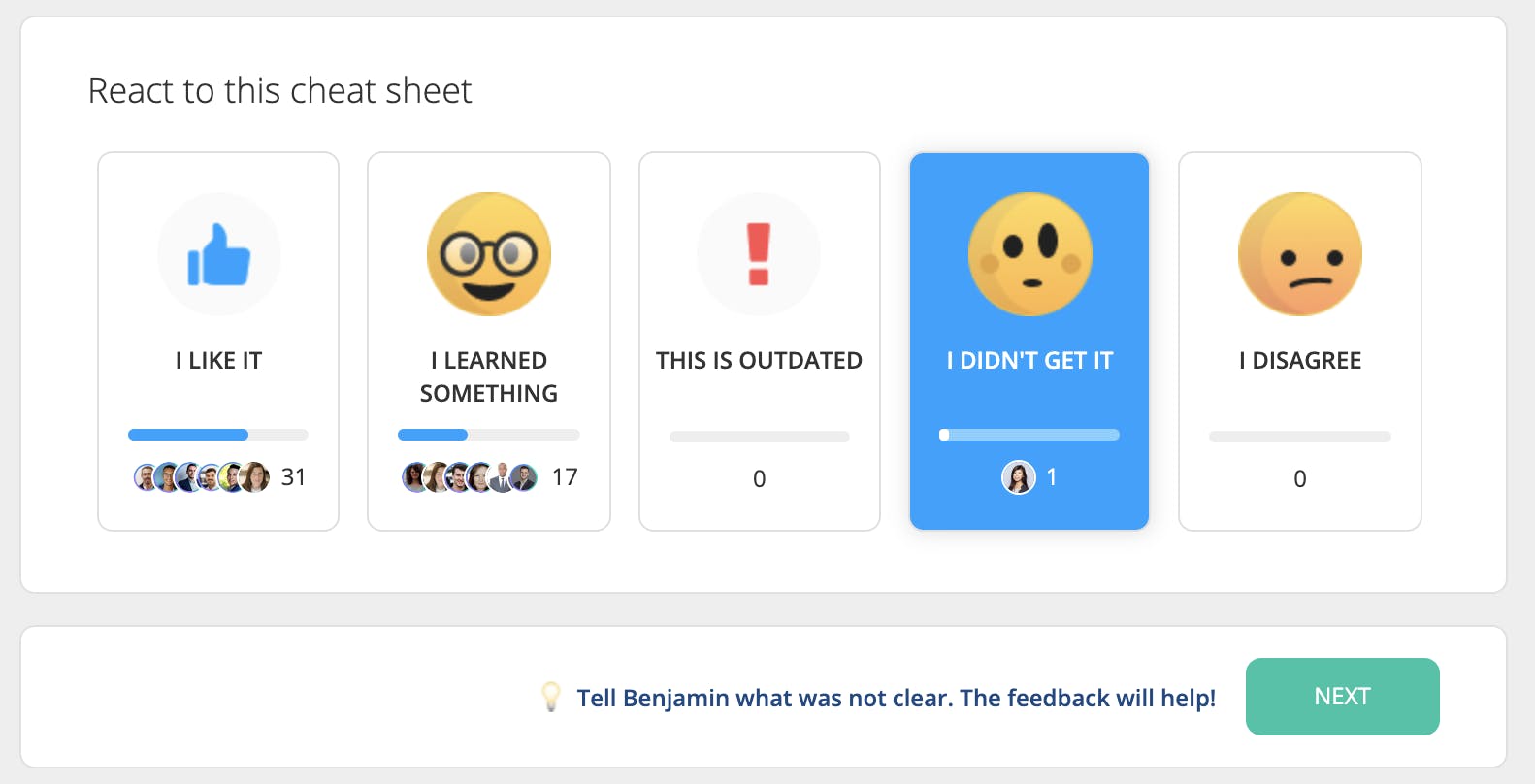Click the last avatar under I LEARNED SOMETHING
The image size is (1535, 784).
click(x=524, y=477)
